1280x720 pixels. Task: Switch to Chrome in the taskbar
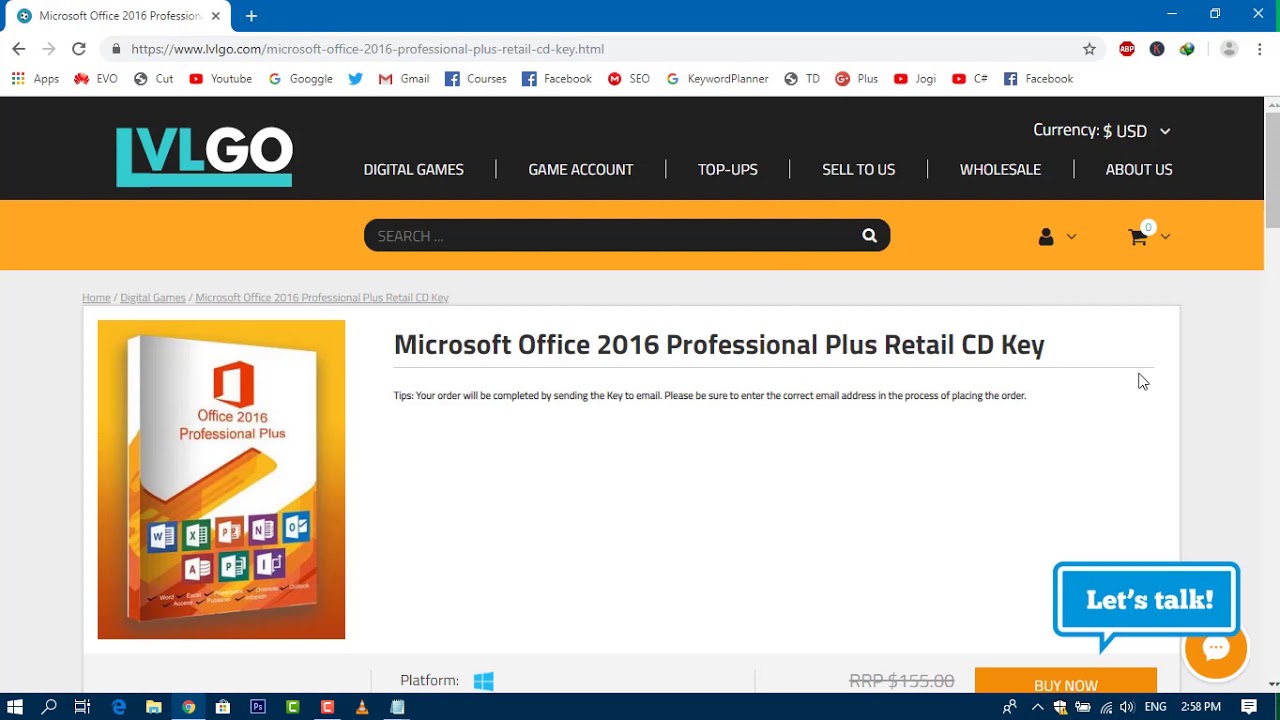coord(188,707)
